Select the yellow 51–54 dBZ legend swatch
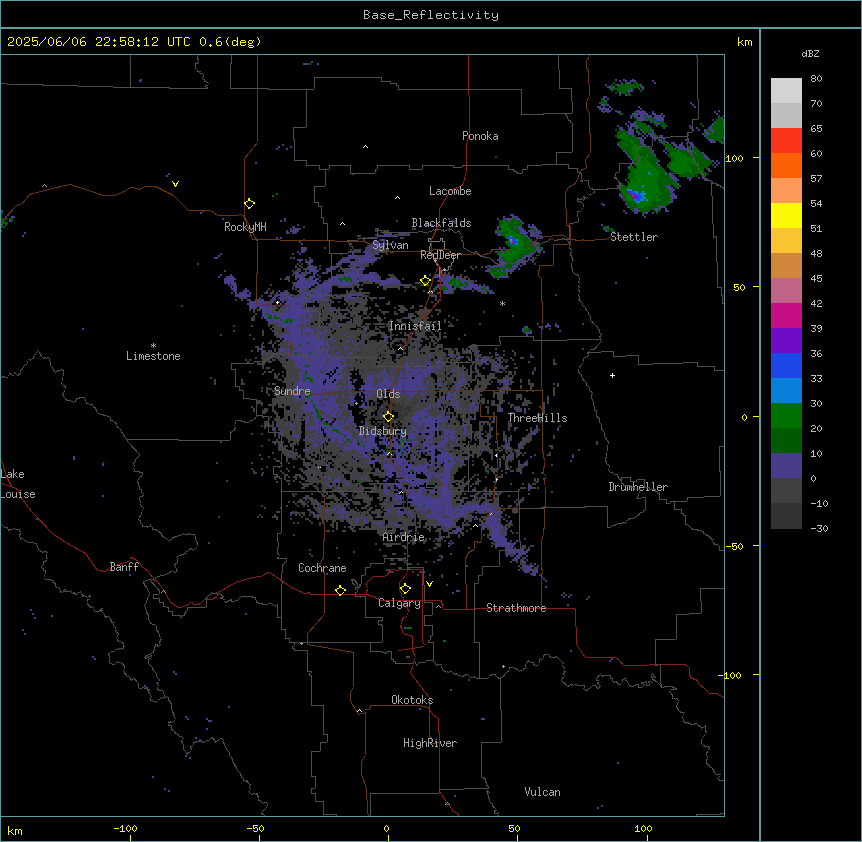 click(786, 215)
